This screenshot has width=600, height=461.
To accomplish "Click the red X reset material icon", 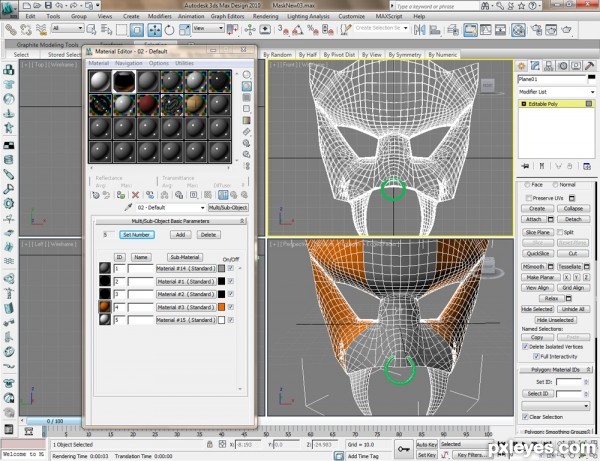I will (x=135, y=195).
